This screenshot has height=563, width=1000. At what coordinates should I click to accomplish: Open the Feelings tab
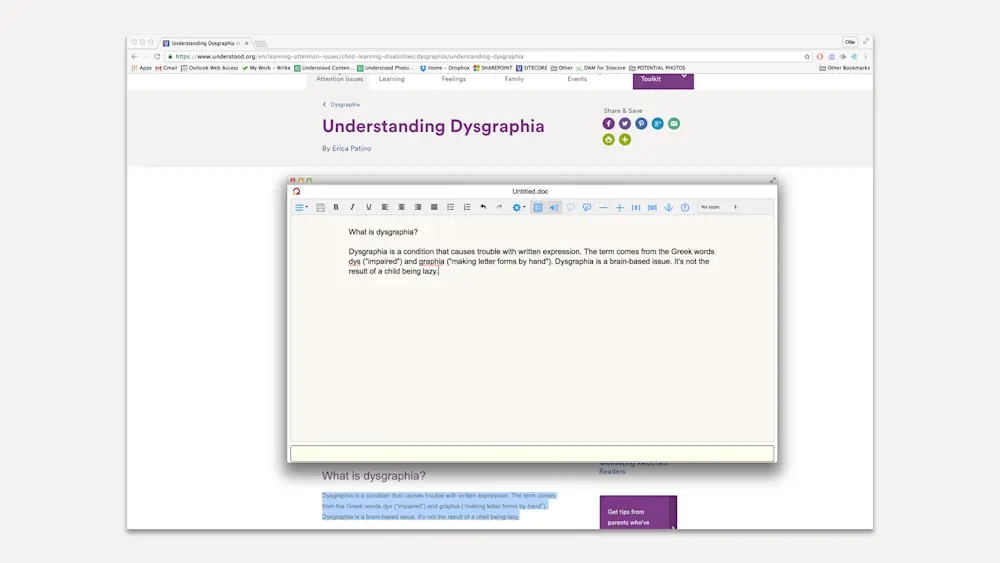point(453,79)
